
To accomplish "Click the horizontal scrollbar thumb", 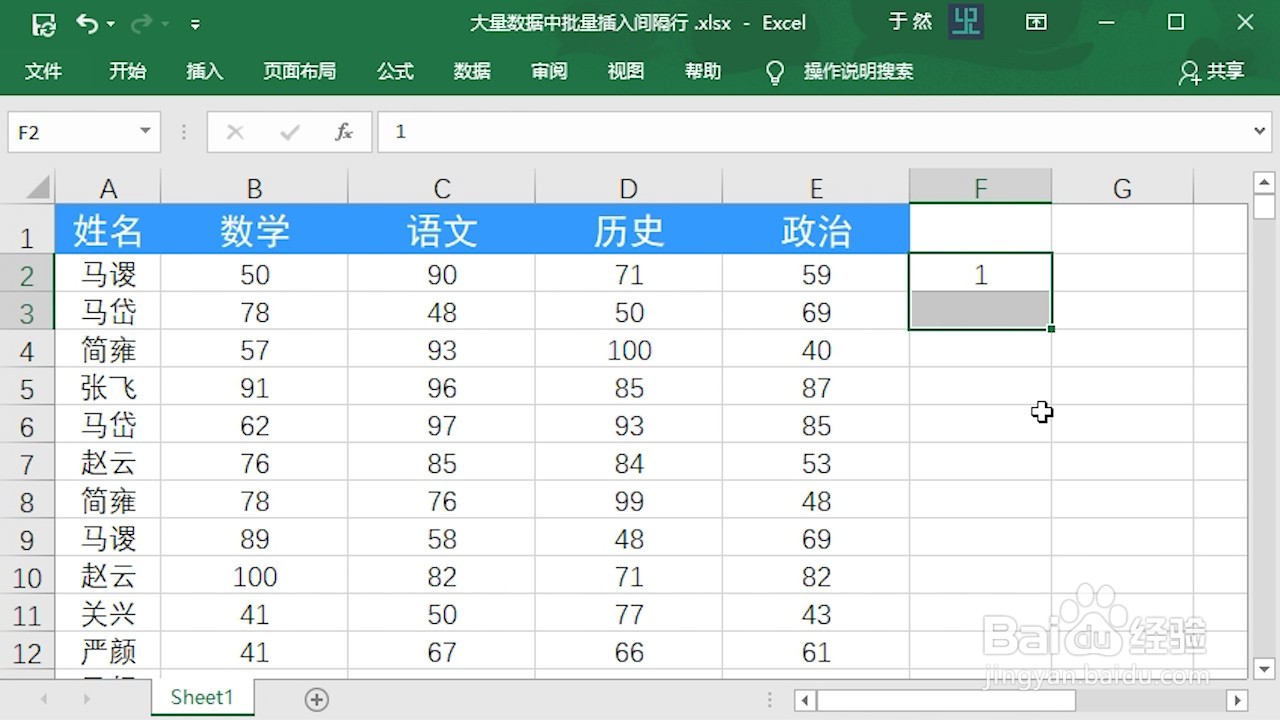I will (946, 700).
